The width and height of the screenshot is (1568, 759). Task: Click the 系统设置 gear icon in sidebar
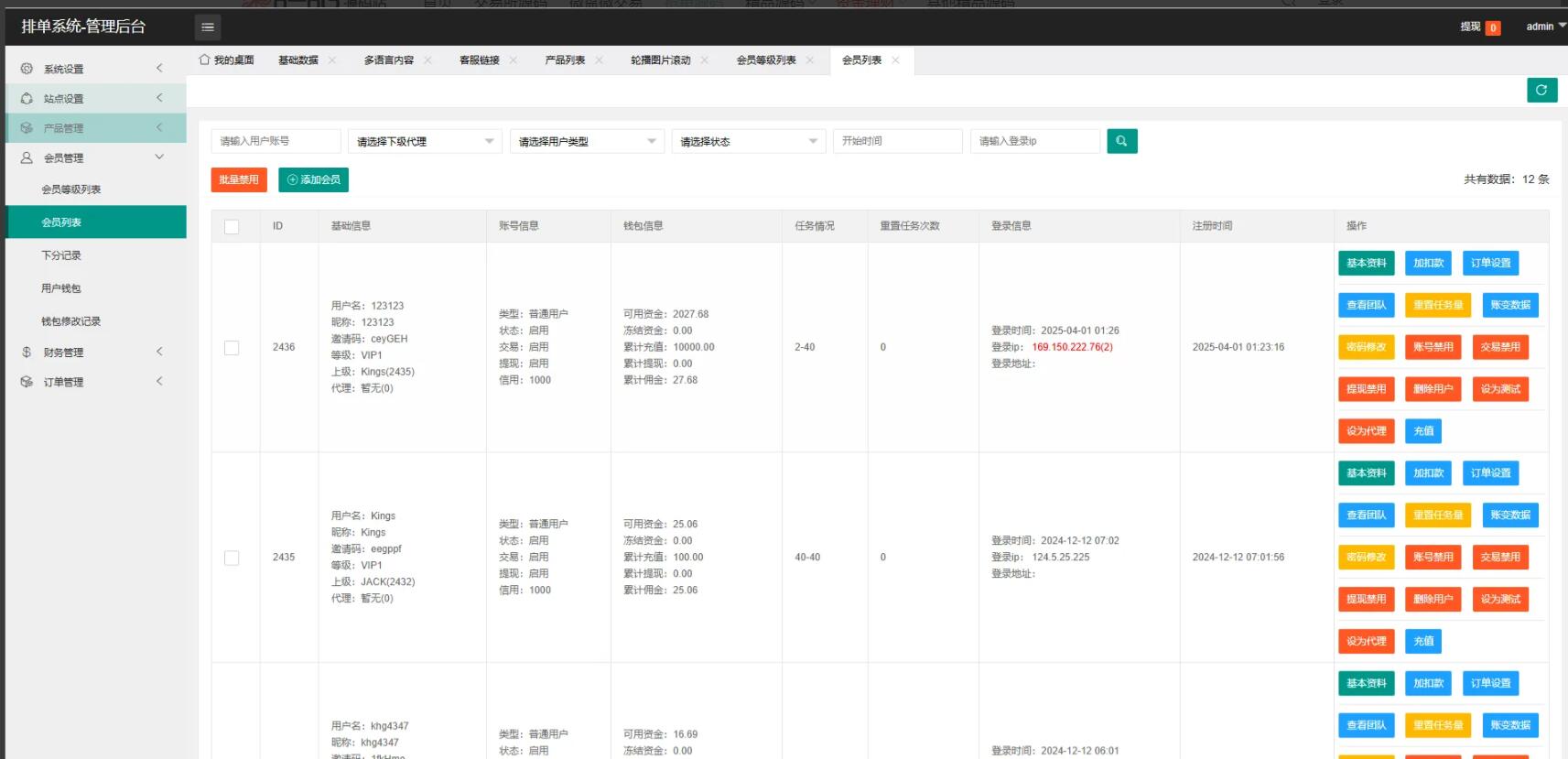pos(27,69)
